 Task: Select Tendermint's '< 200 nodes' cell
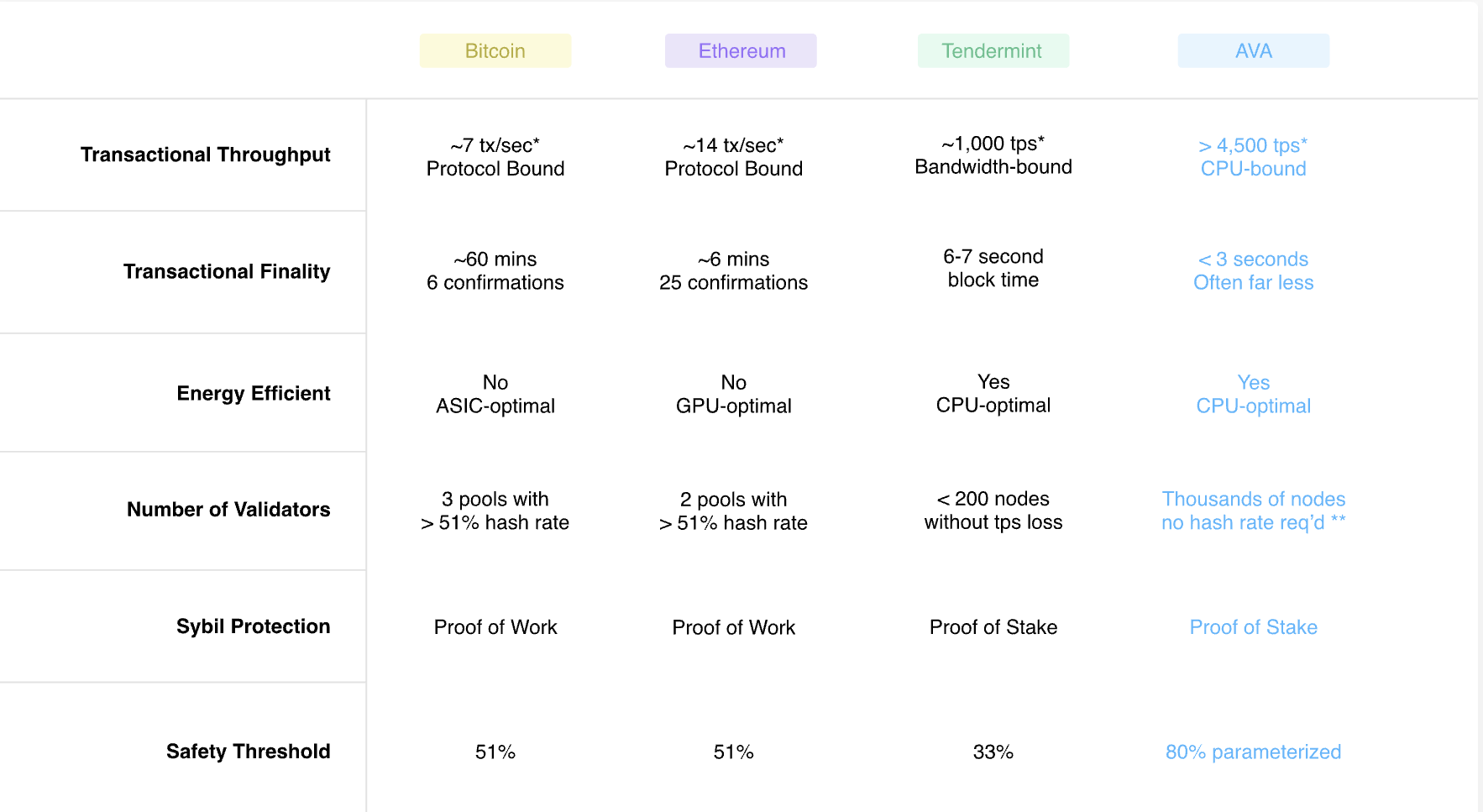(x=993, y=510)
